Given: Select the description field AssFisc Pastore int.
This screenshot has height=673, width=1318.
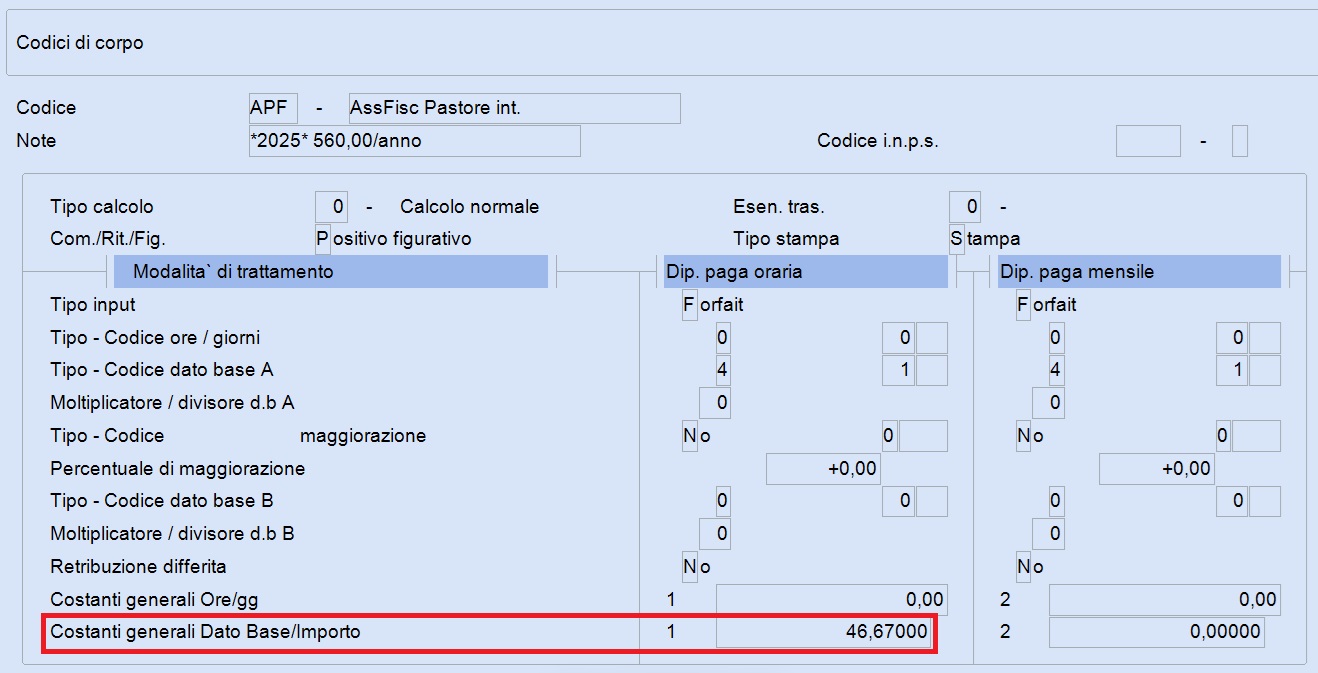Looking at the screenshot, I should point(514,108).
